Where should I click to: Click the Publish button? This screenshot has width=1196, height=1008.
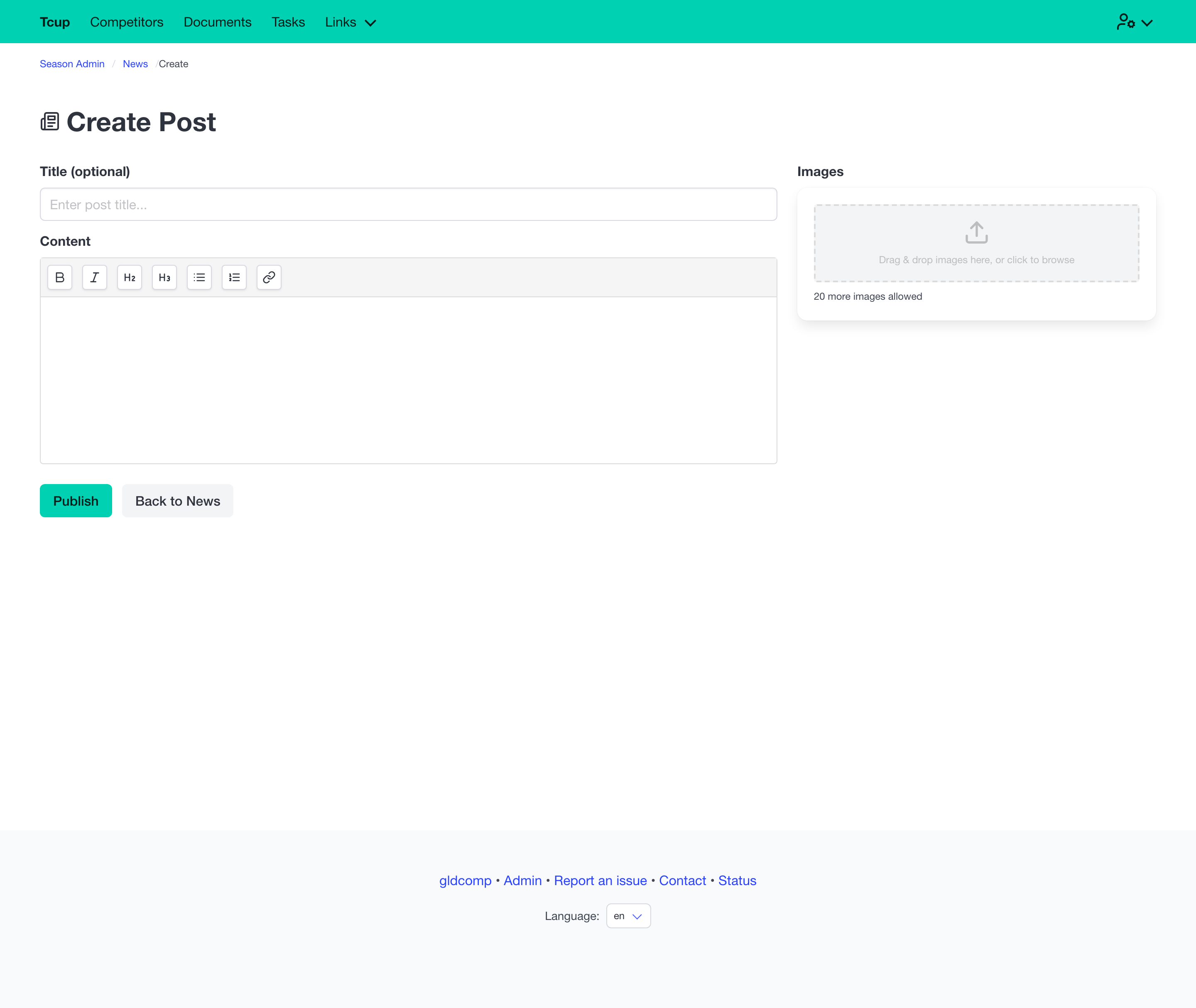[x=76, y=501]
